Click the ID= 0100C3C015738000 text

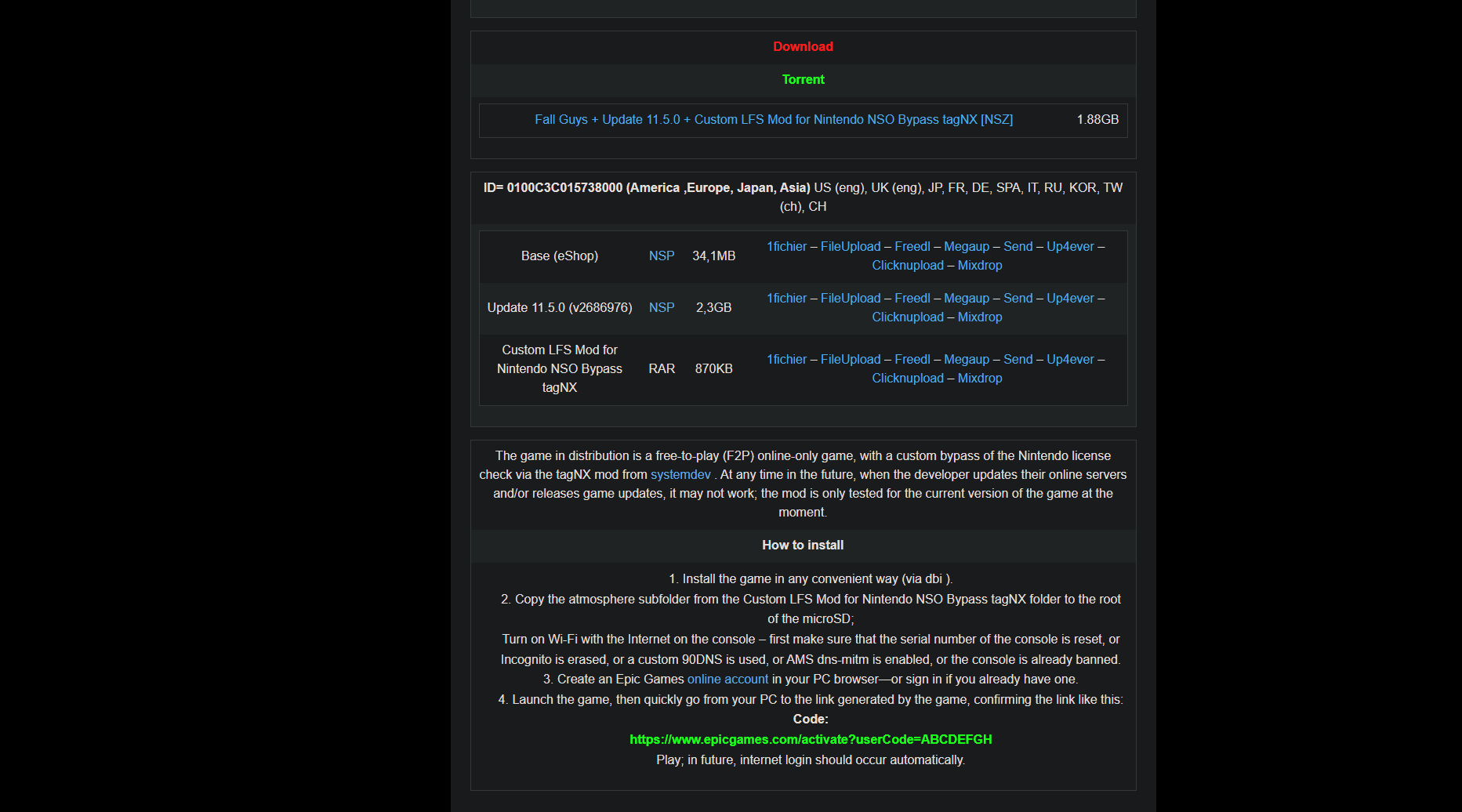coord(553,188)
